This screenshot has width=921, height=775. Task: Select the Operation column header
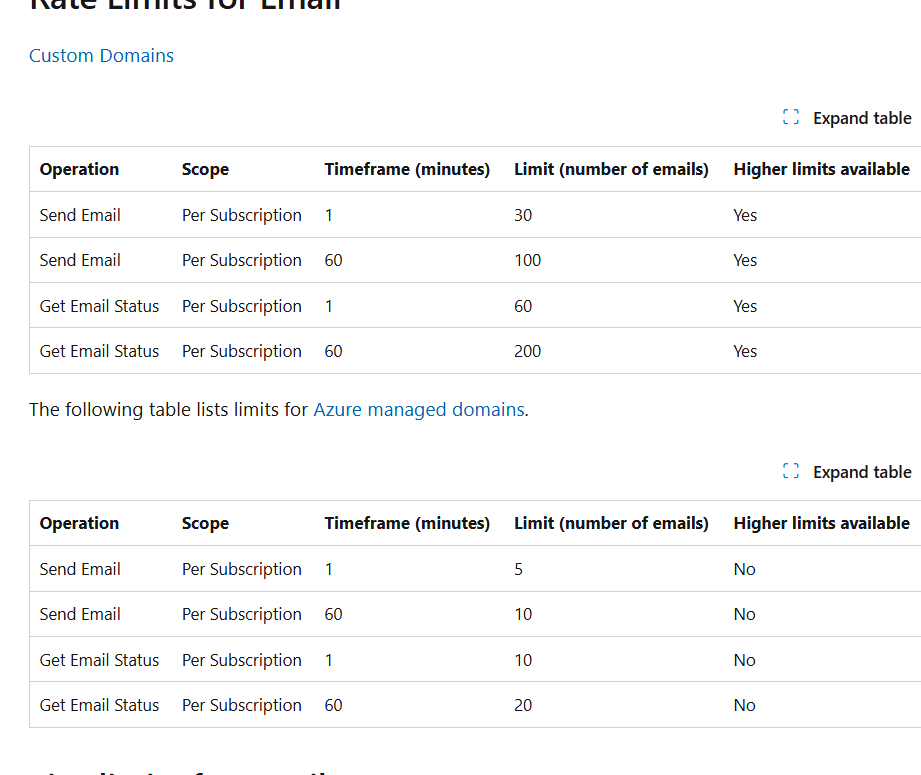click(x=79, y=169)
